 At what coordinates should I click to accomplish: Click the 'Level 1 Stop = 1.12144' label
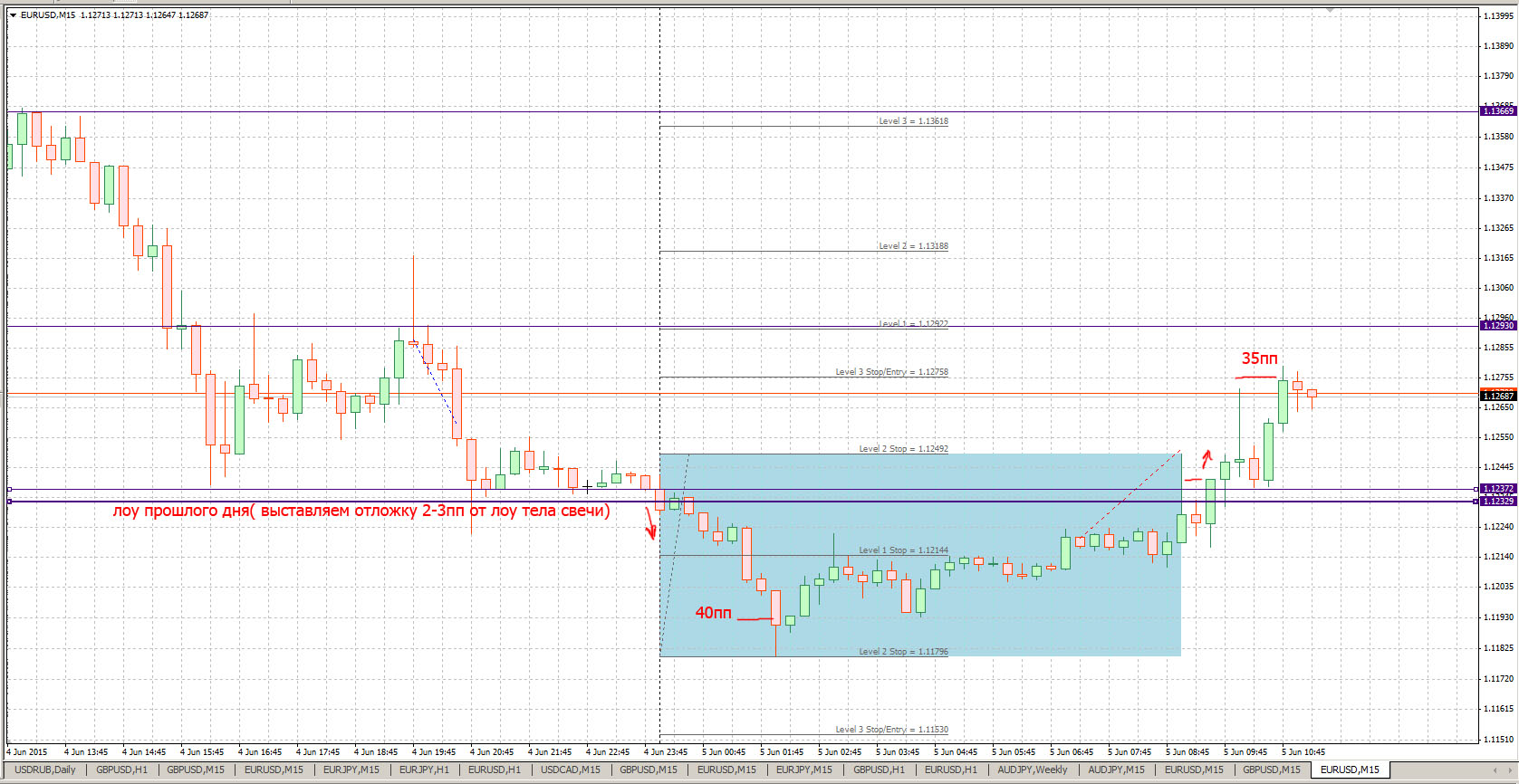903,550
